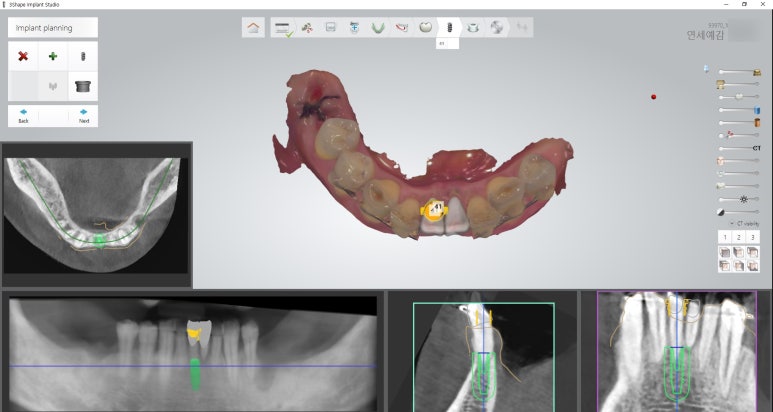Select the sleeve tool in Implant planning panel
This screenshot has width=773, height=412.
point(83,87)
